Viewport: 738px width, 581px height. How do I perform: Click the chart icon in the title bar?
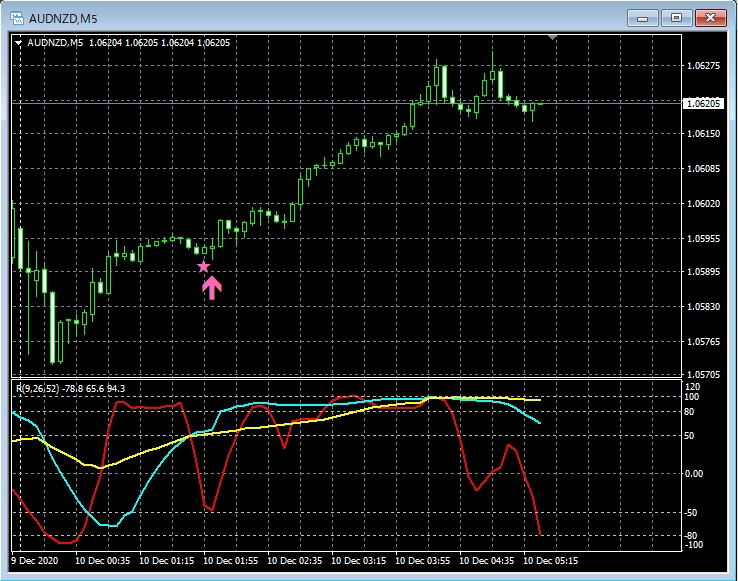(x=17, y=17)
